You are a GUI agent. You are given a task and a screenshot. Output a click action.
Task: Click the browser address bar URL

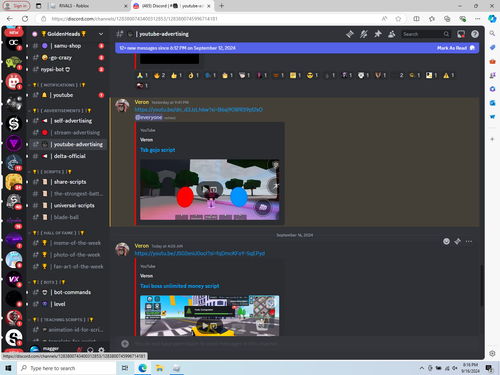click(135, 19)
